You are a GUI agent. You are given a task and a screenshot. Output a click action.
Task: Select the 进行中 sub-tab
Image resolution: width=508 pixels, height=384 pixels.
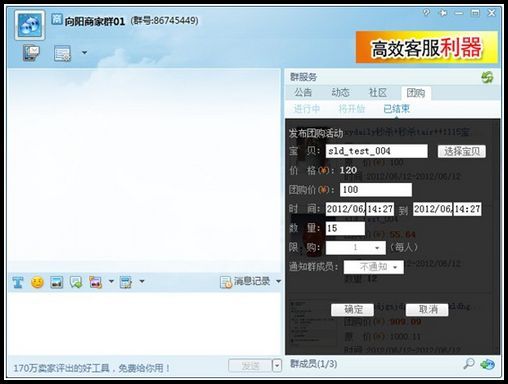[307, 109]
